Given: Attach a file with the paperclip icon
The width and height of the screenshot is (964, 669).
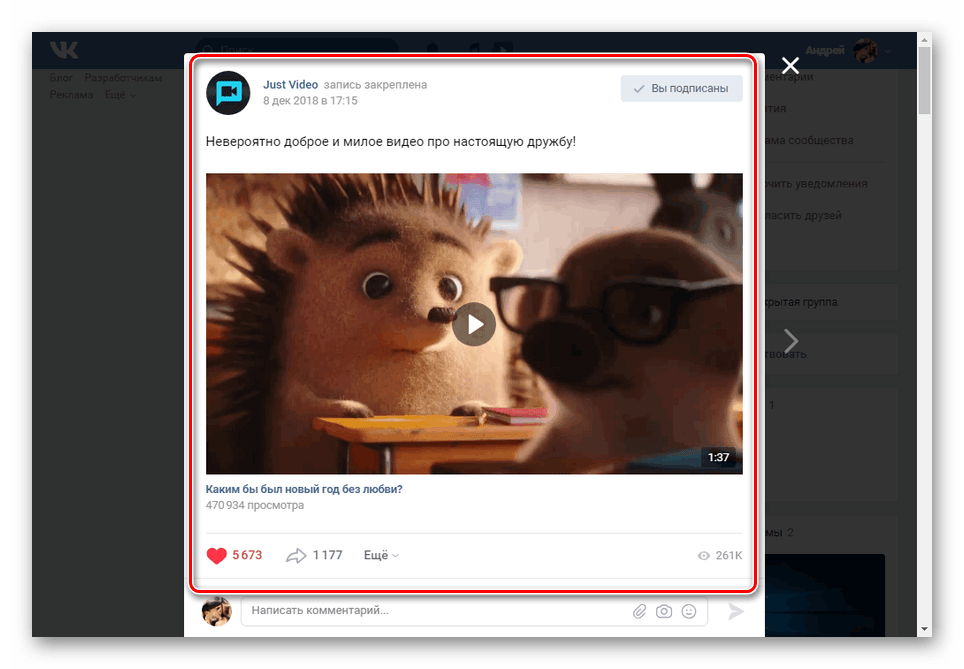Looking at the screenshot, I should [639, 611].
